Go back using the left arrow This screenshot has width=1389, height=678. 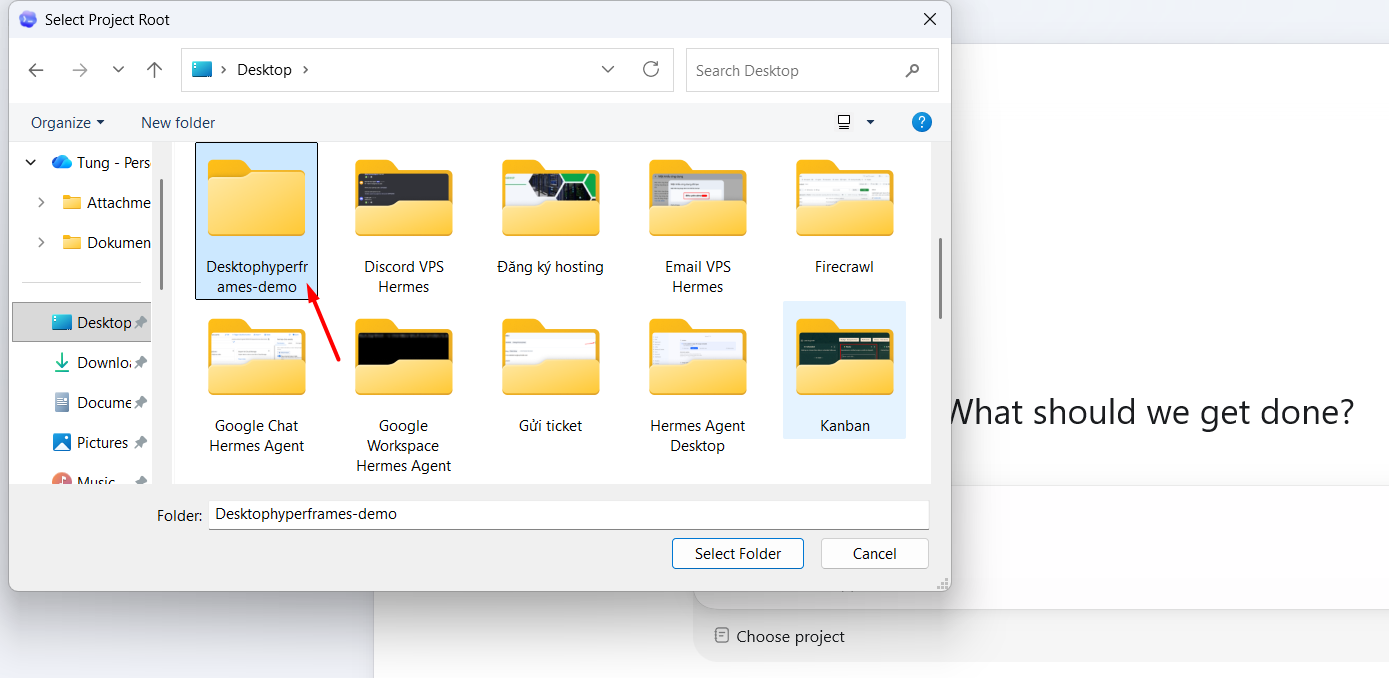coord(36,70)
